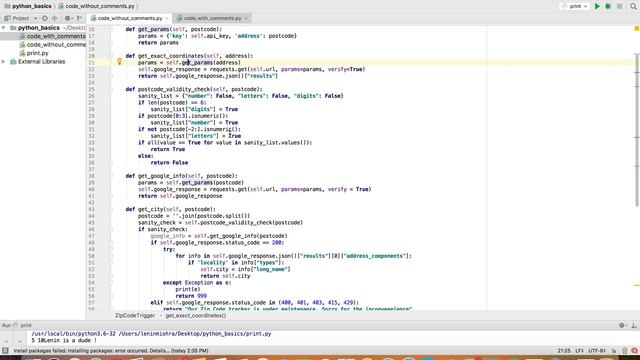Image resolution: width=640 pixels, height=360 pixels.
Task: Click the 21:25 cursor position indicator
Action: [x=564, y=351]
